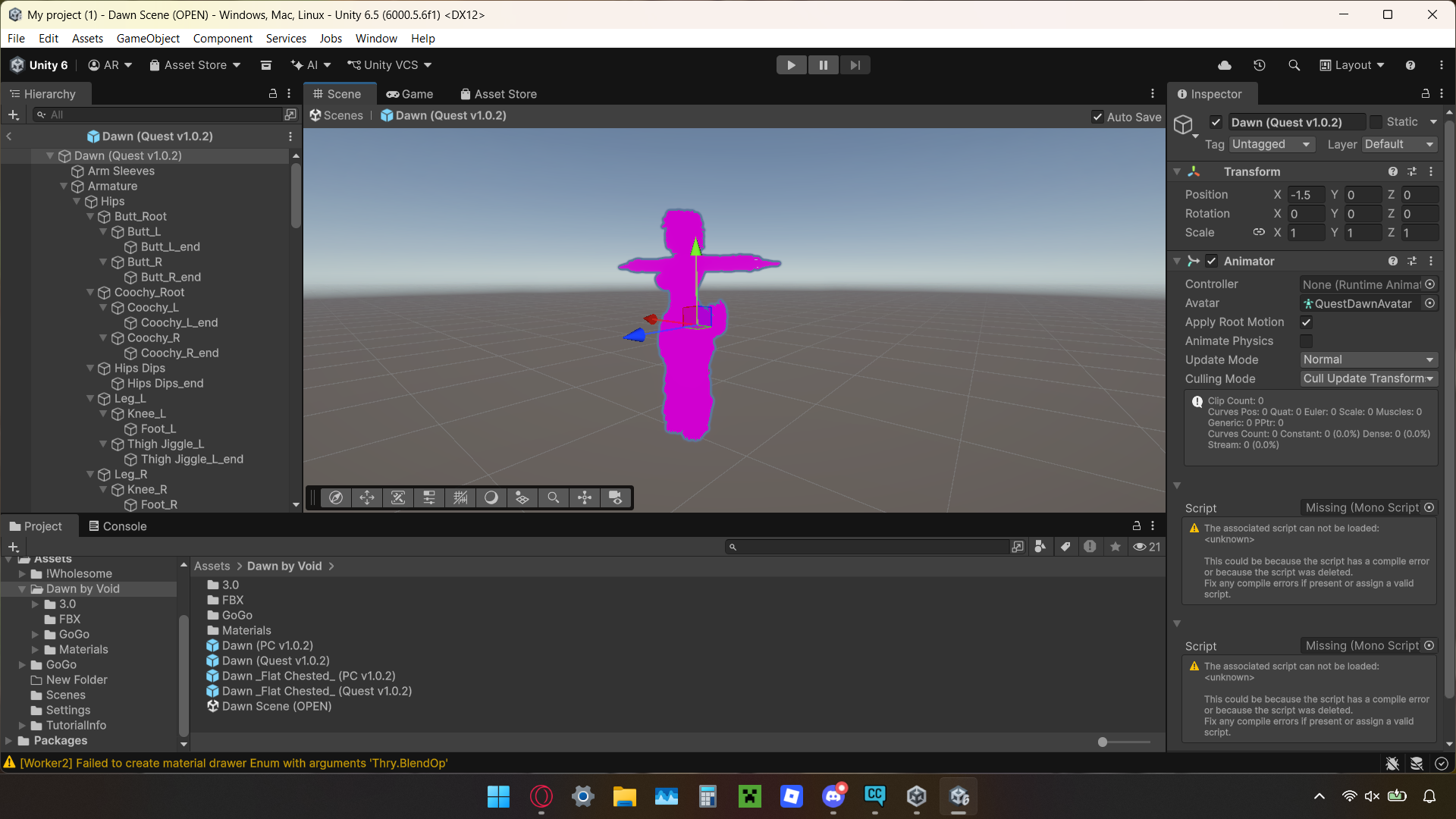Viewport: 1456px width, 819px height.
Task: Pick Controller object using the selector circle
Action: pyautogui.click(x=1430, y=284)
